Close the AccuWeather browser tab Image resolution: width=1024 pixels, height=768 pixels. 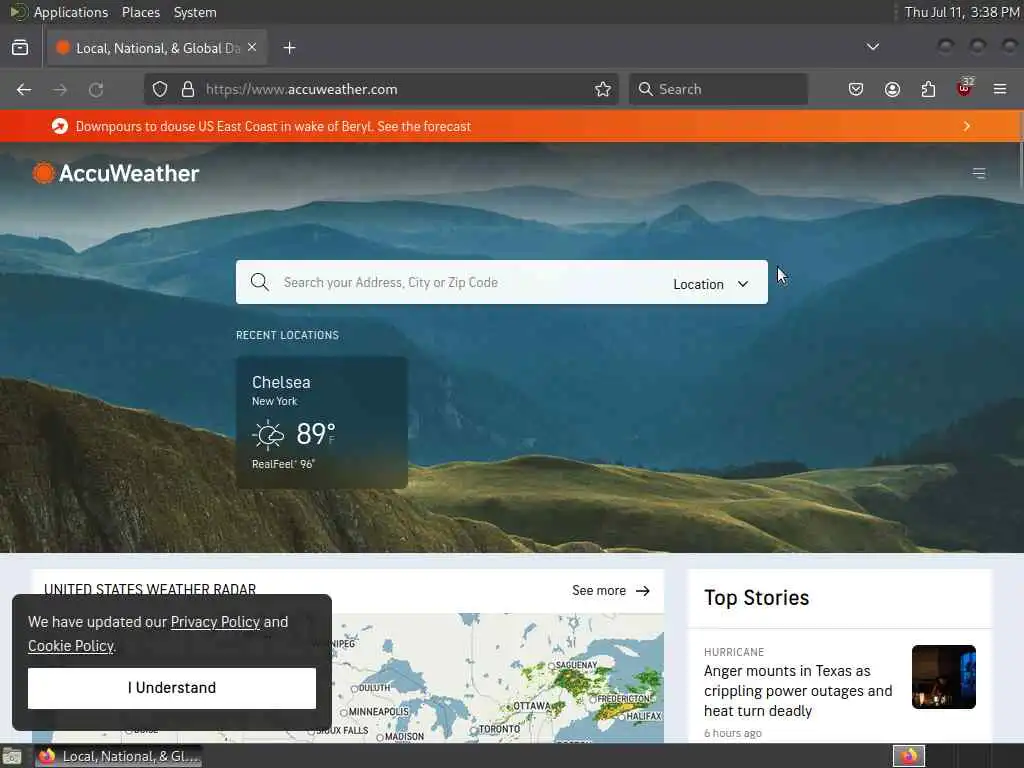click(252, 48)
